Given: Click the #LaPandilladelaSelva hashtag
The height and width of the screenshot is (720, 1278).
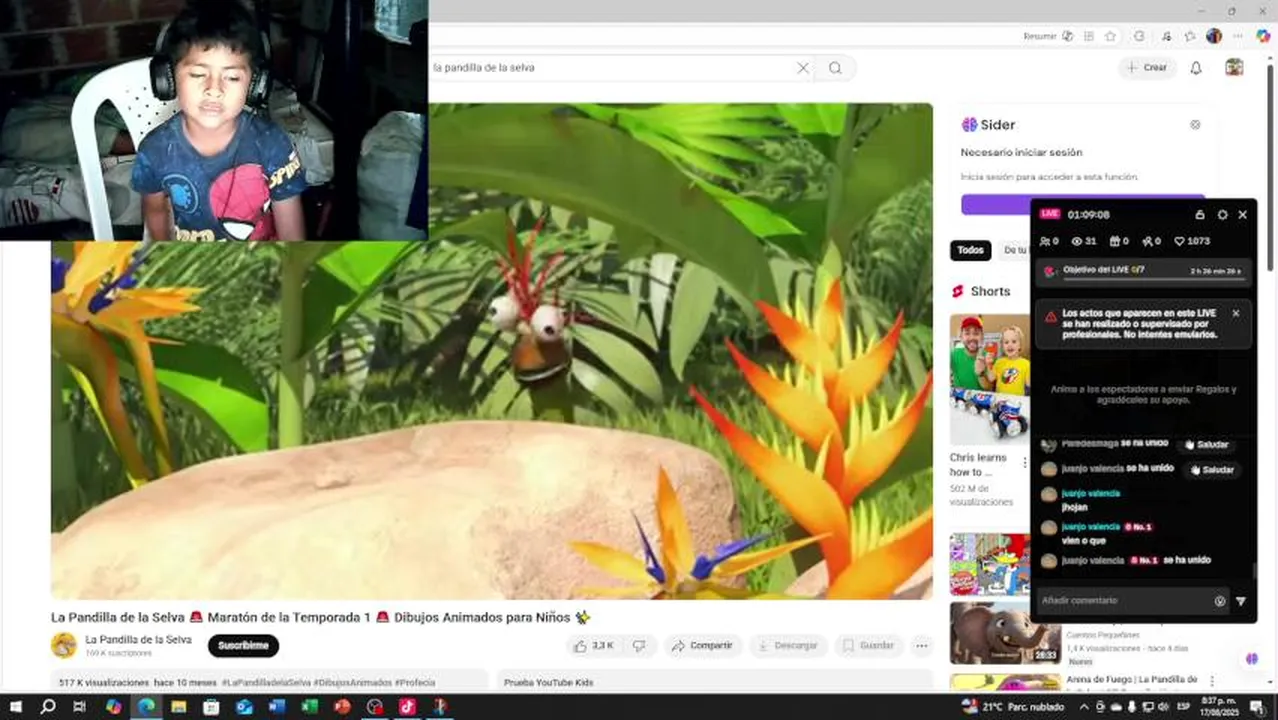Looking at the screenshot, I should click(x=266, y=683).
